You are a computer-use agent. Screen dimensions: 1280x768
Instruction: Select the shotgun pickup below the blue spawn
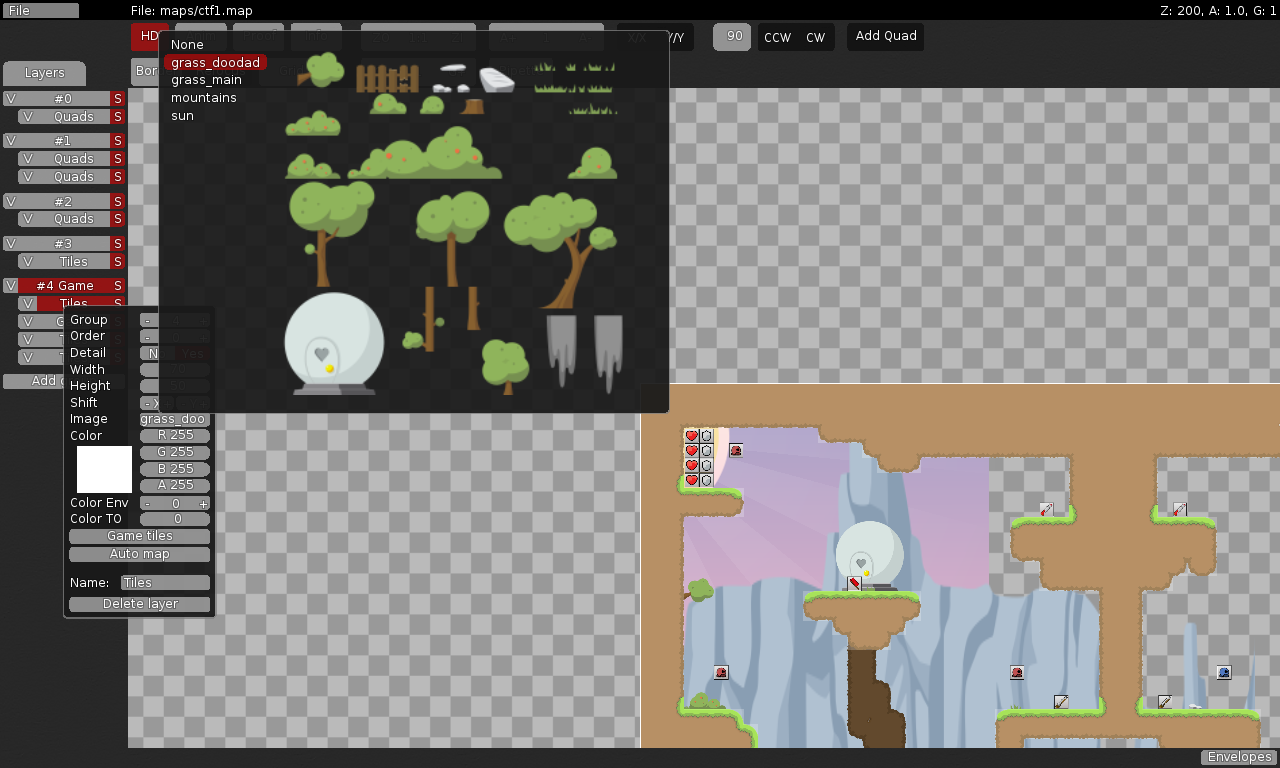[1165, 701]
